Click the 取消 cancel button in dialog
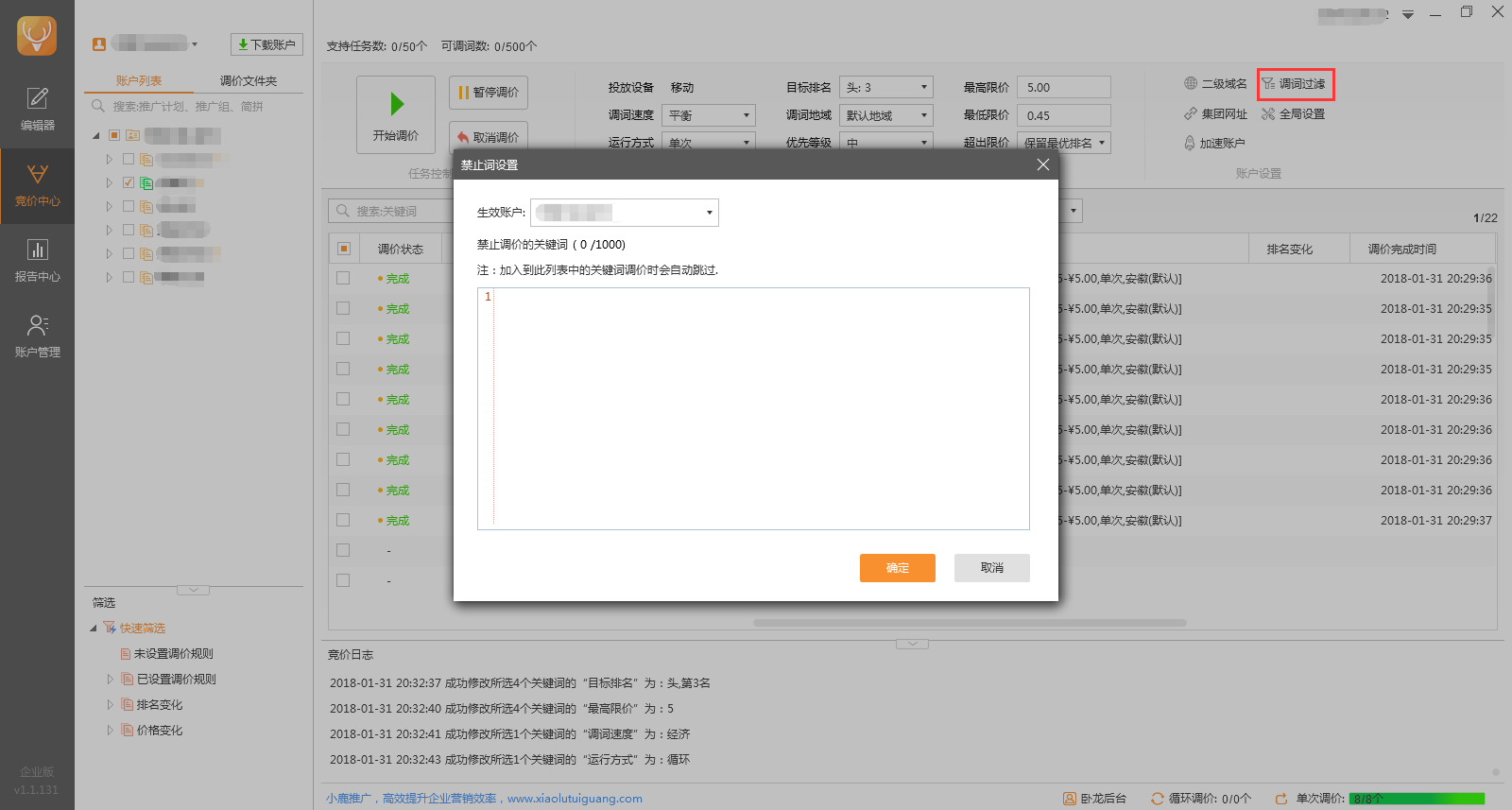The width and height of the screenshot is (1512, 810). [x=992, y=568]
